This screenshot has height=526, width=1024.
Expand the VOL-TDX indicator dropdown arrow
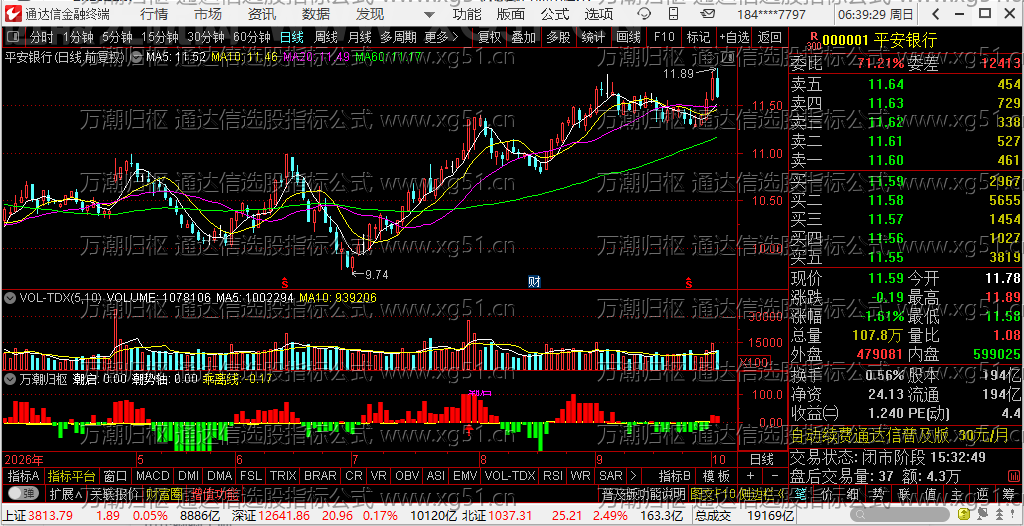tap(9, 298)
